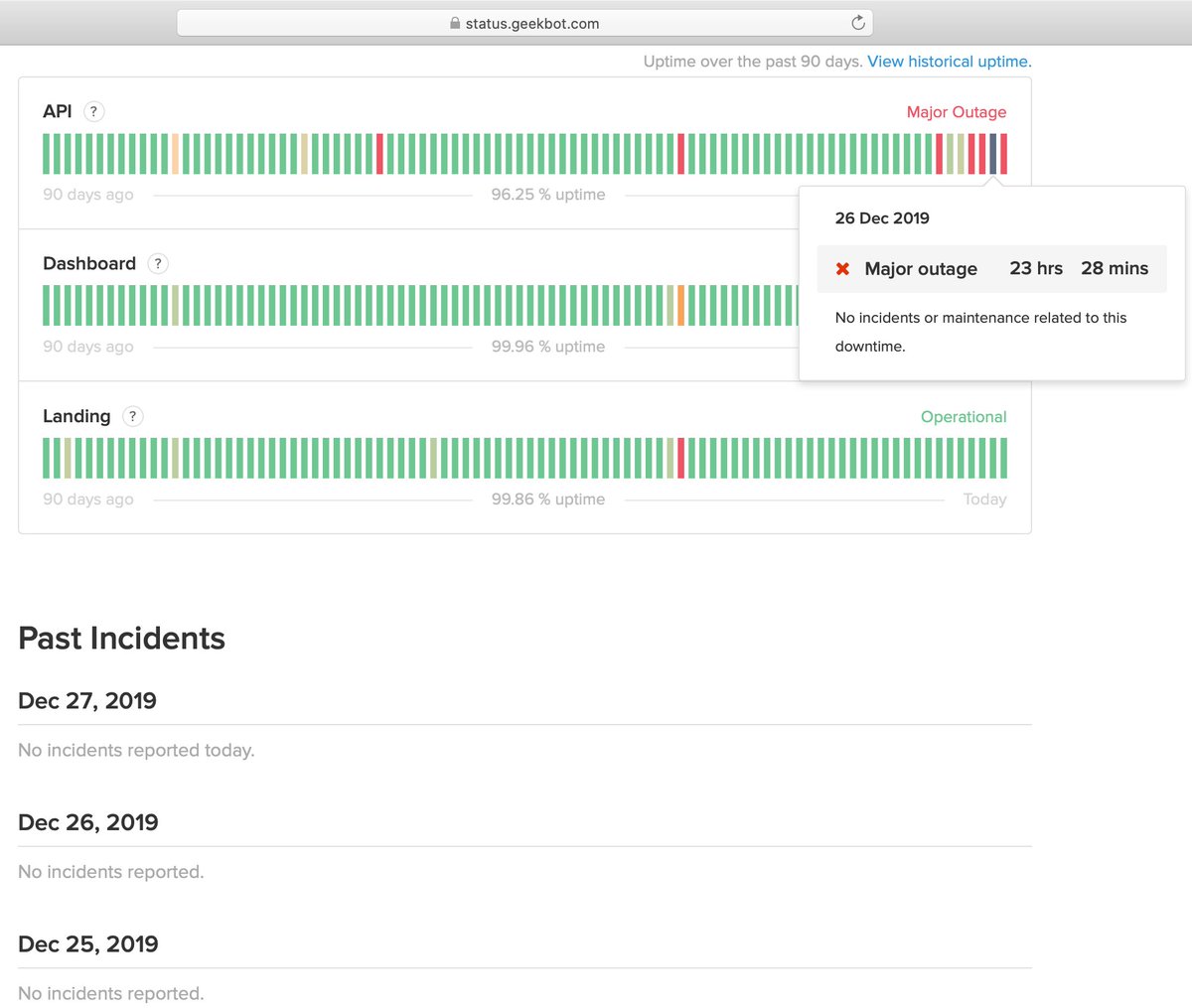The image size is (1192, 1008).
Task: Click the Dec 27, 2019 incident date
Action: (87, 701)
